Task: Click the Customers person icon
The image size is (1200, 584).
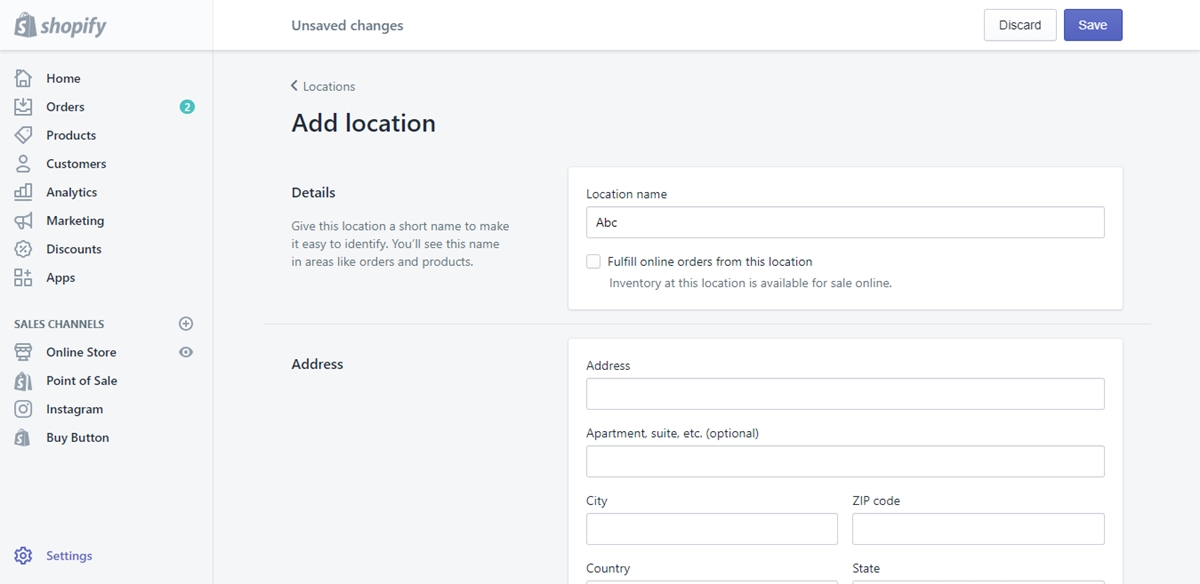Action: [x=24, y=164]
